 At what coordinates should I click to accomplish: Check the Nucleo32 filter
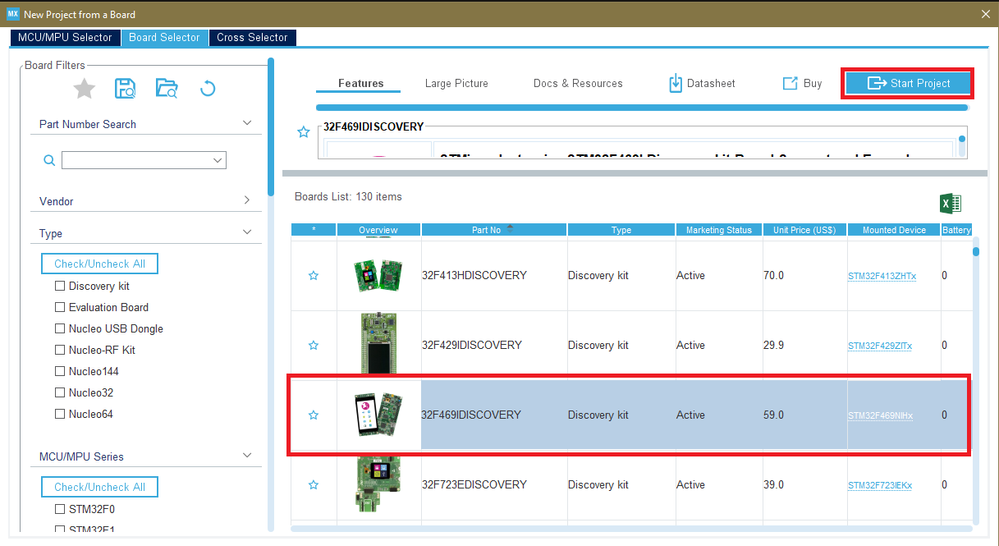60,392
